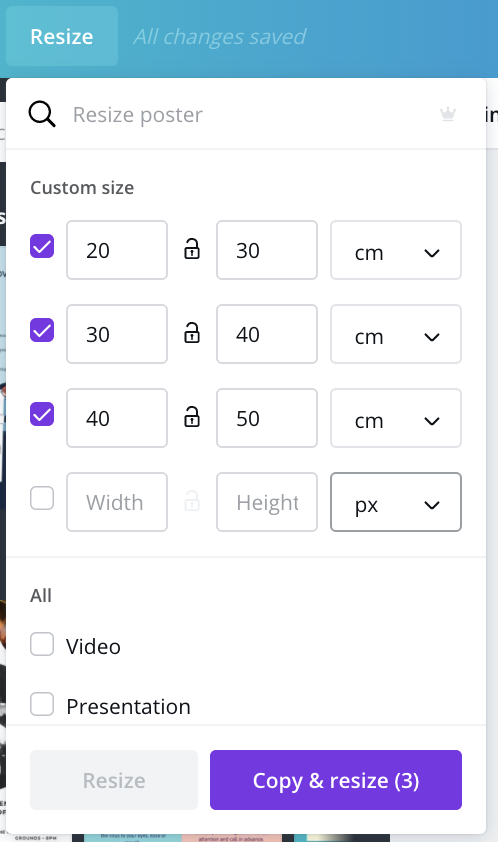Toggle aspect lock for 40 by 50
Image resolution: width=498 pixels, height=842 pixels.
192,417
